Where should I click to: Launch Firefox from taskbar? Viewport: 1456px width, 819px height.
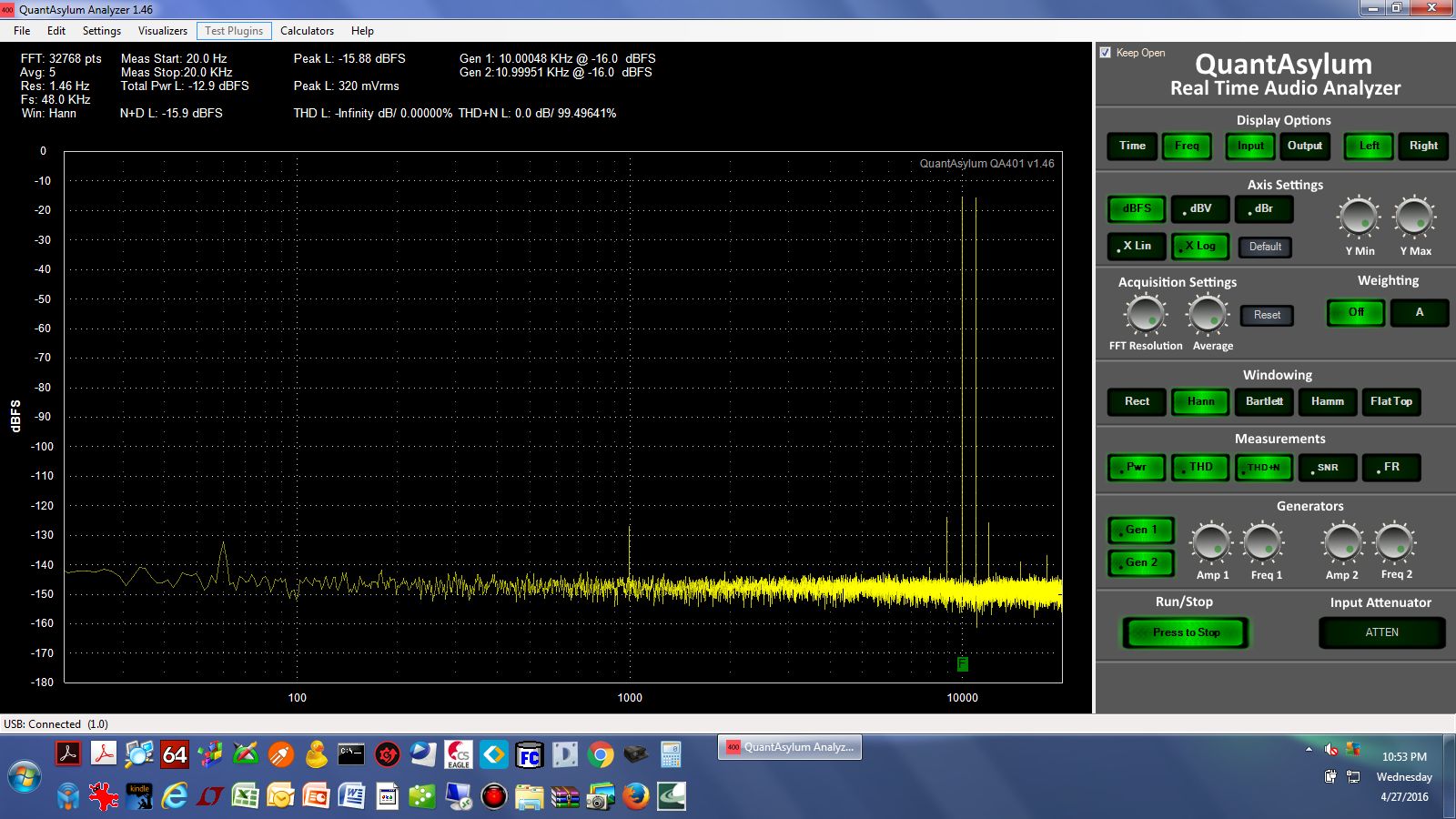click(x=636, y=796)
